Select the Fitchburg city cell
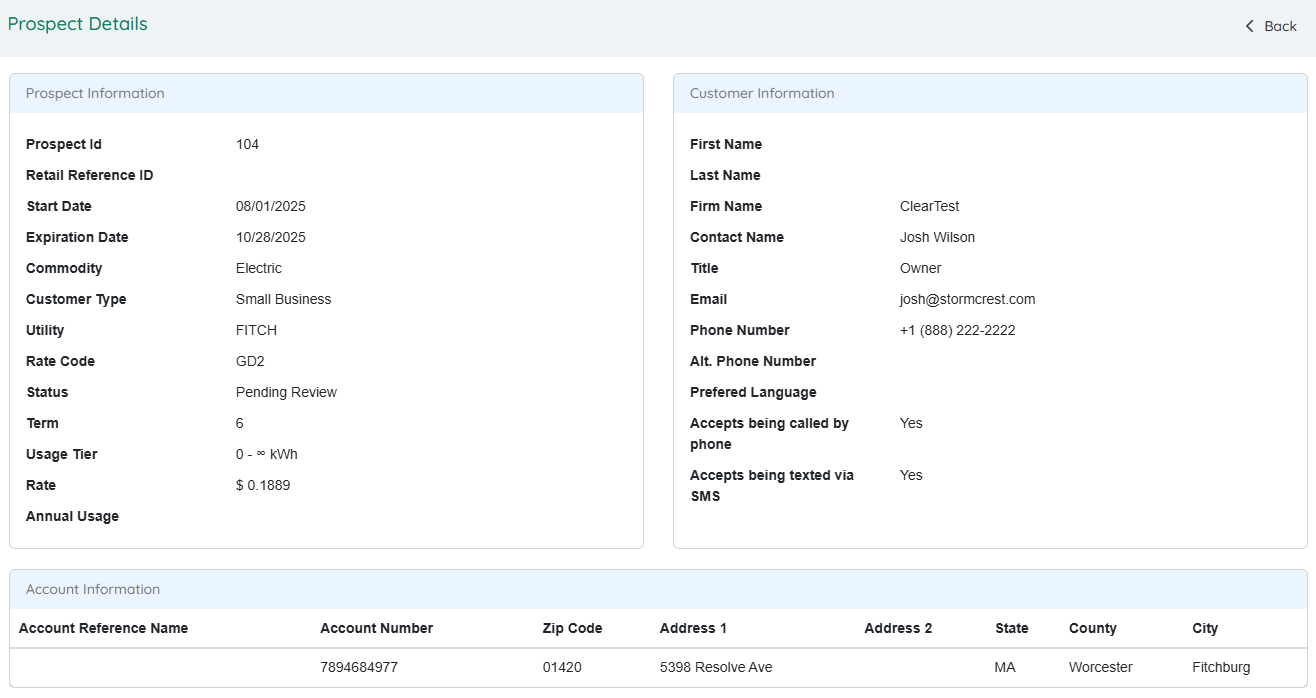 [1220, 667]
